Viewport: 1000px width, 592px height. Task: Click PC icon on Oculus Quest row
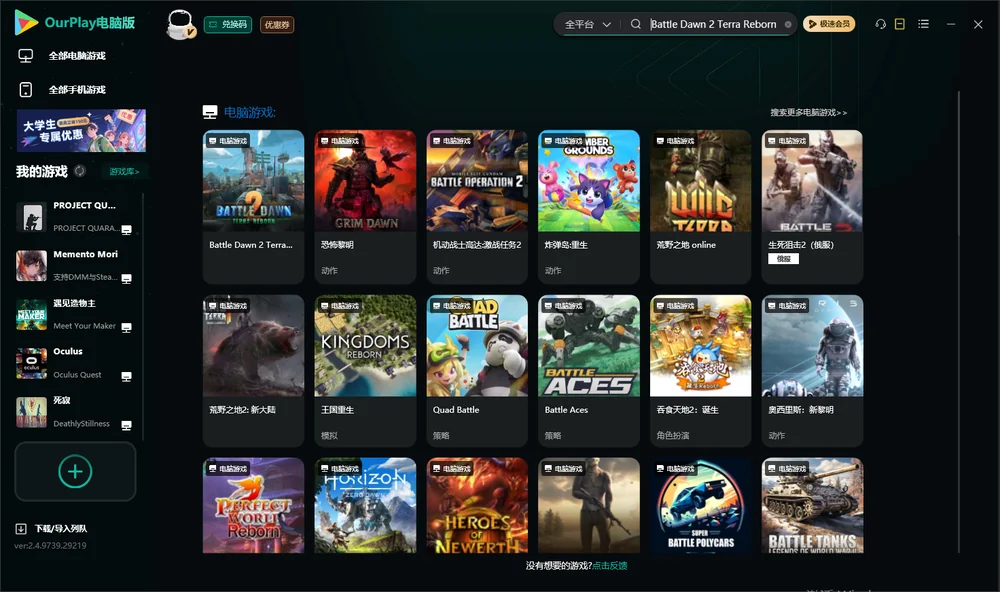tap(127, 376)
